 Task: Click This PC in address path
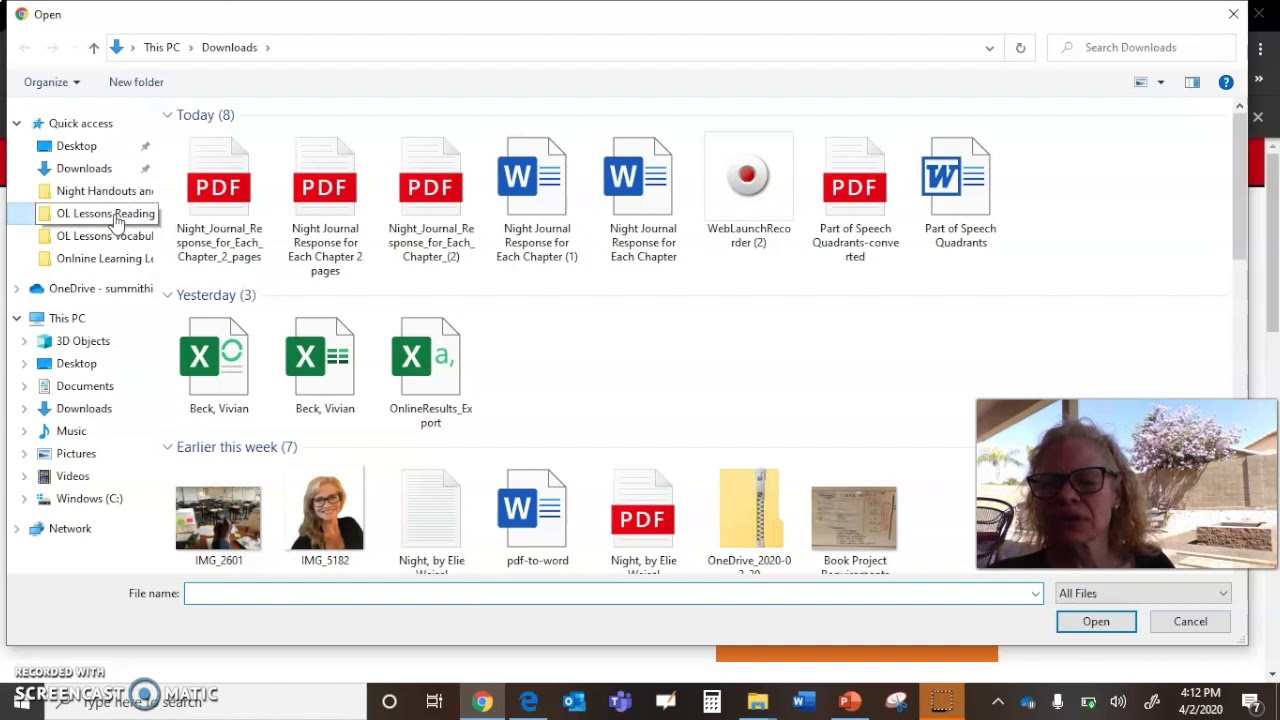[x=161, y=47]
